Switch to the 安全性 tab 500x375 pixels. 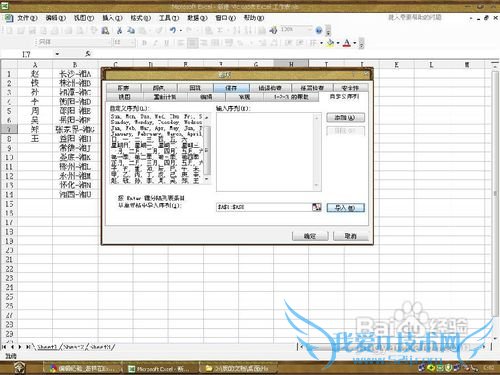350,88
